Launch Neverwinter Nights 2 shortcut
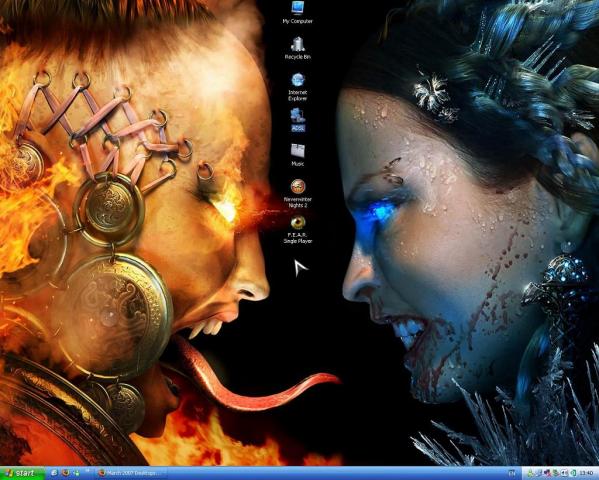This screenshot has height=480, width=599. [x=298, y=193]
